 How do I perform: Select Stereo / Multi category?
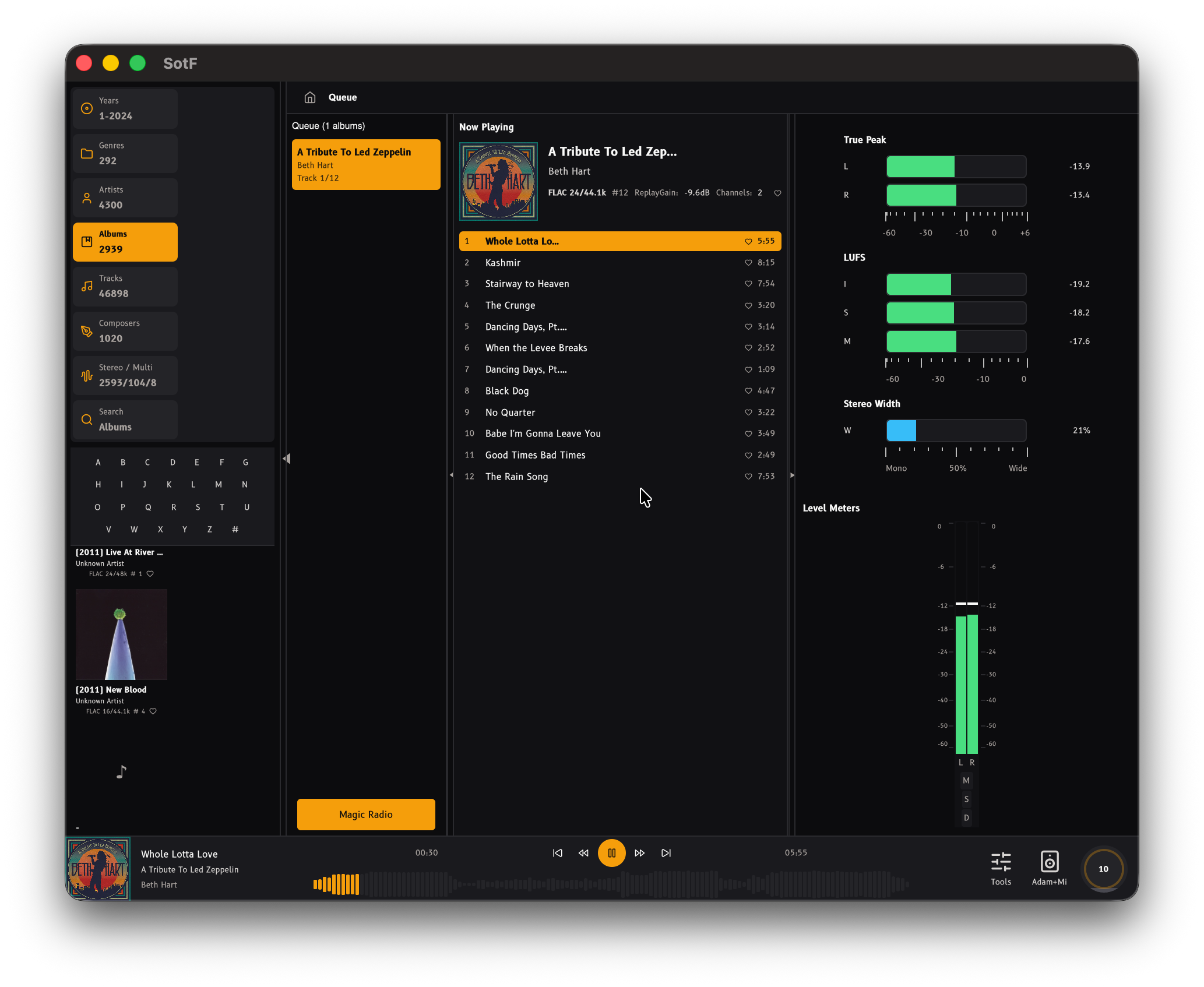click(x=125, y=375)
